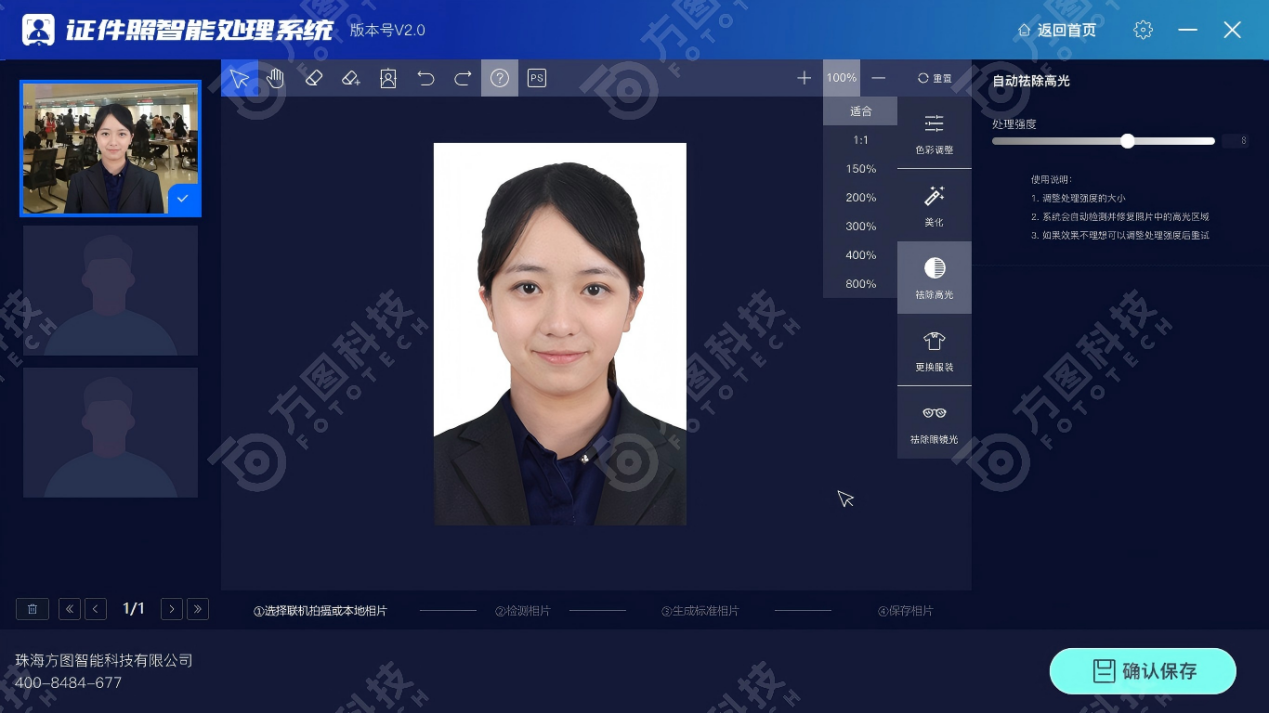Image resolution: width=1269 pixels, height=713 pixels.
Task: Zoom out with the minus icon
Action: 878,78
